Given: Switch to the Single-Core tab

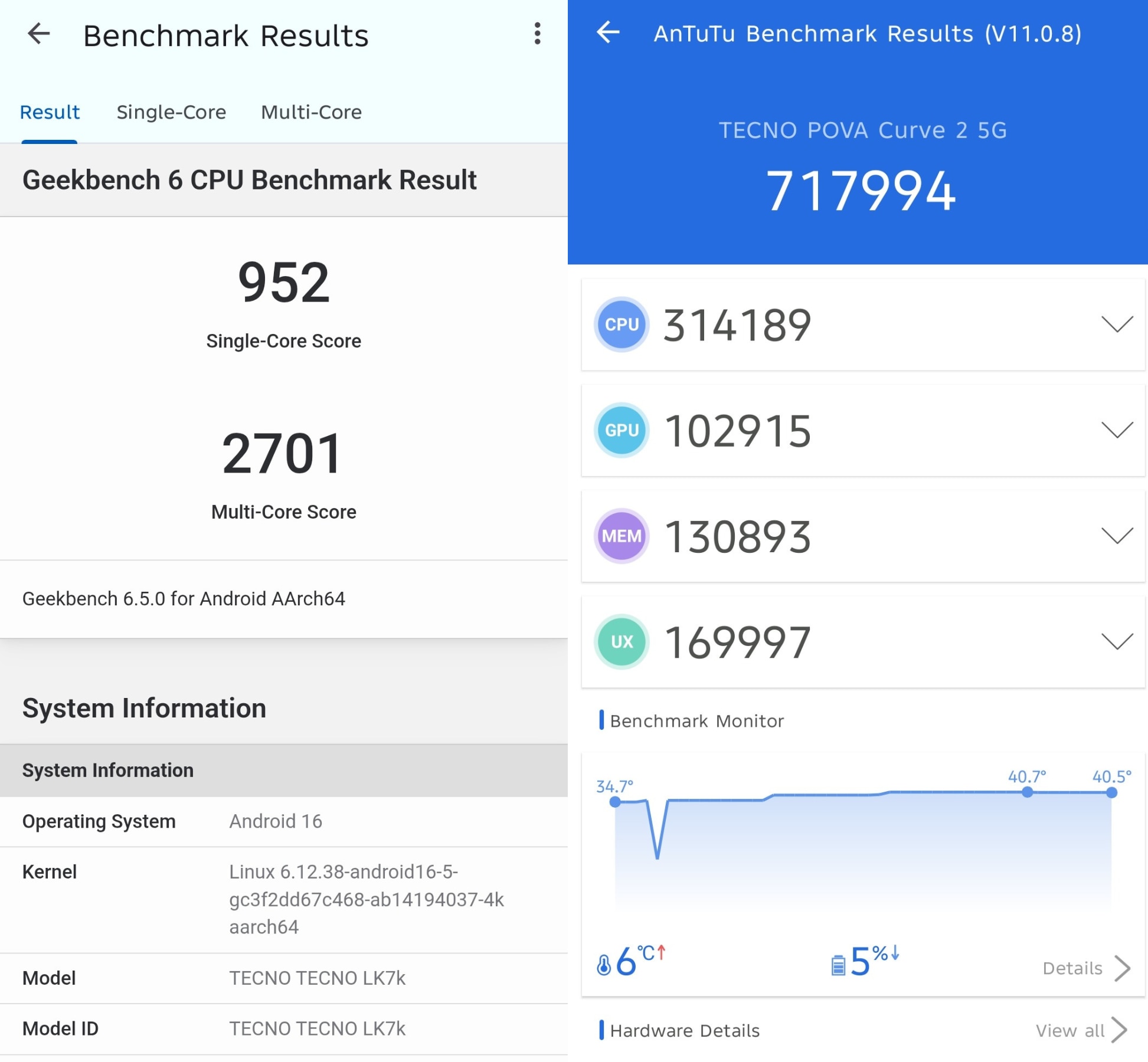Looking at the screenshot, I should (171, 112).
